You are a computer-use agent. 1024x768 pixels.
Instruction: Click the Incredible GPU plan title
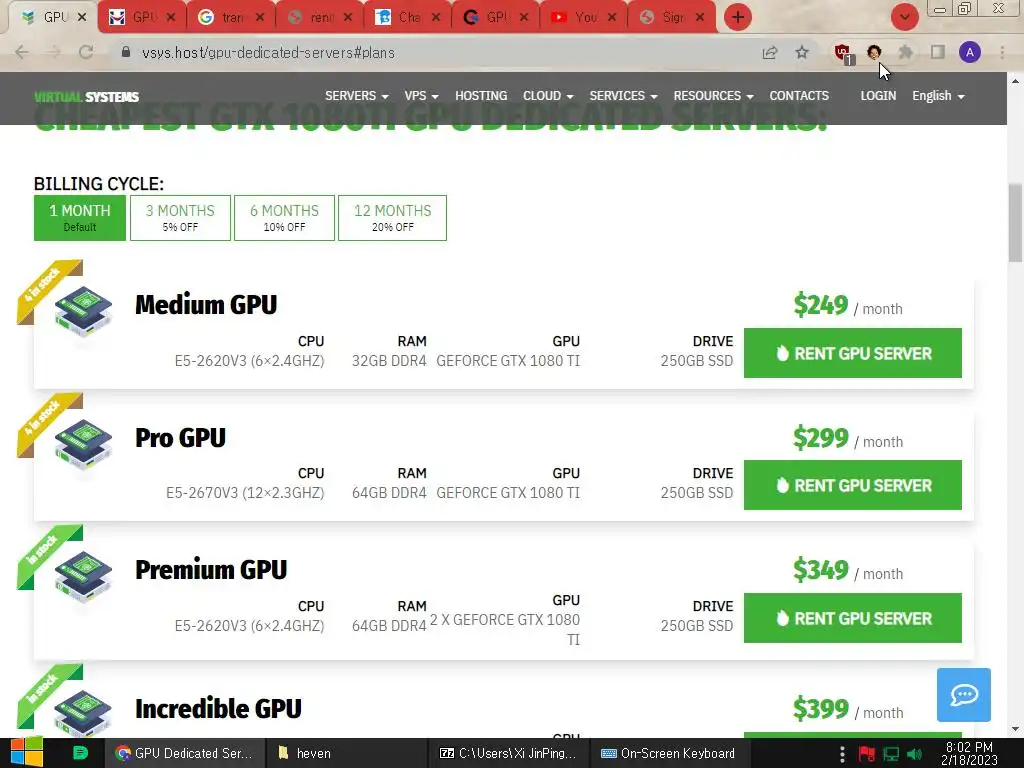tap(218, 709)
